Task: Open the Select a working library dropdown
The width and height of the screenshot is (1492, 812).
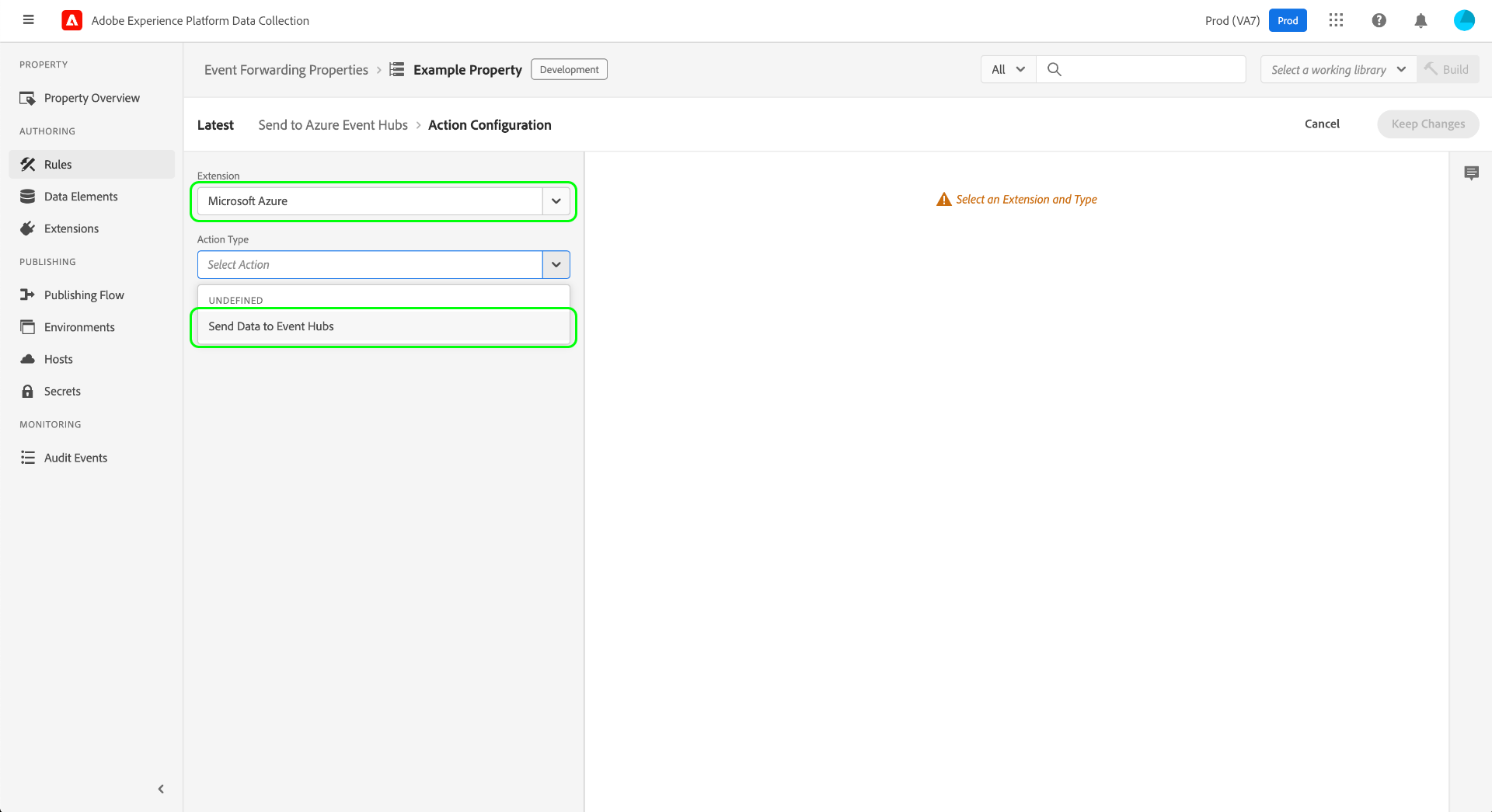Action: click(1338, 69)
